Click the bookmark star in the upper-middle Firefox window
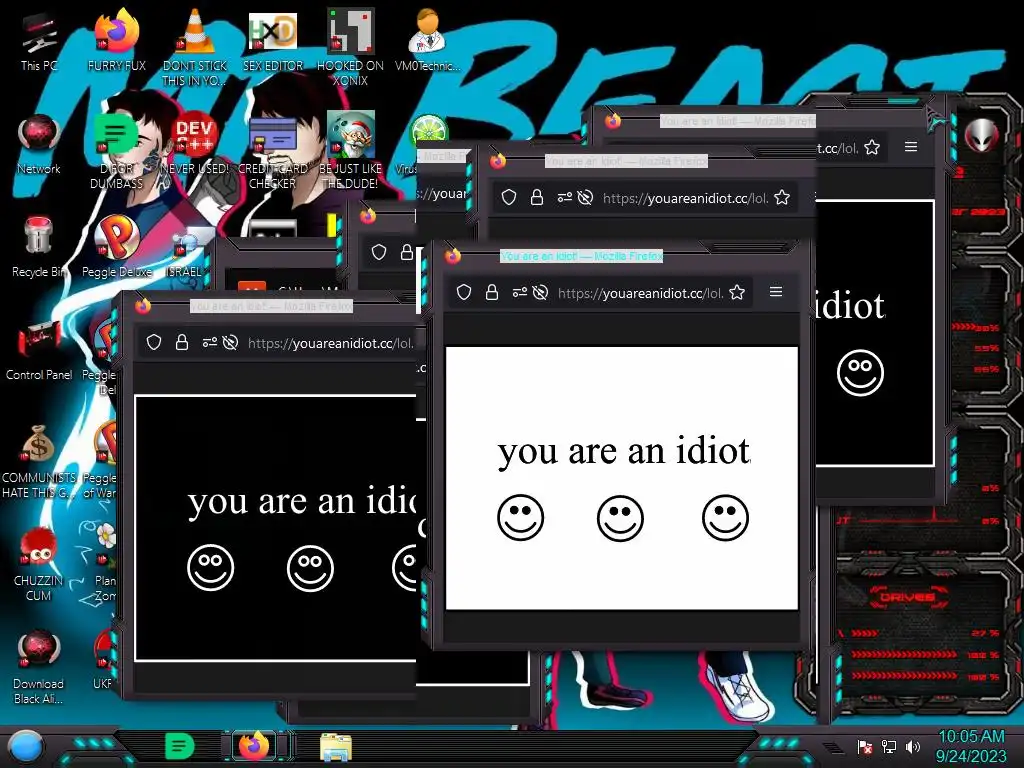 (782, 197)
